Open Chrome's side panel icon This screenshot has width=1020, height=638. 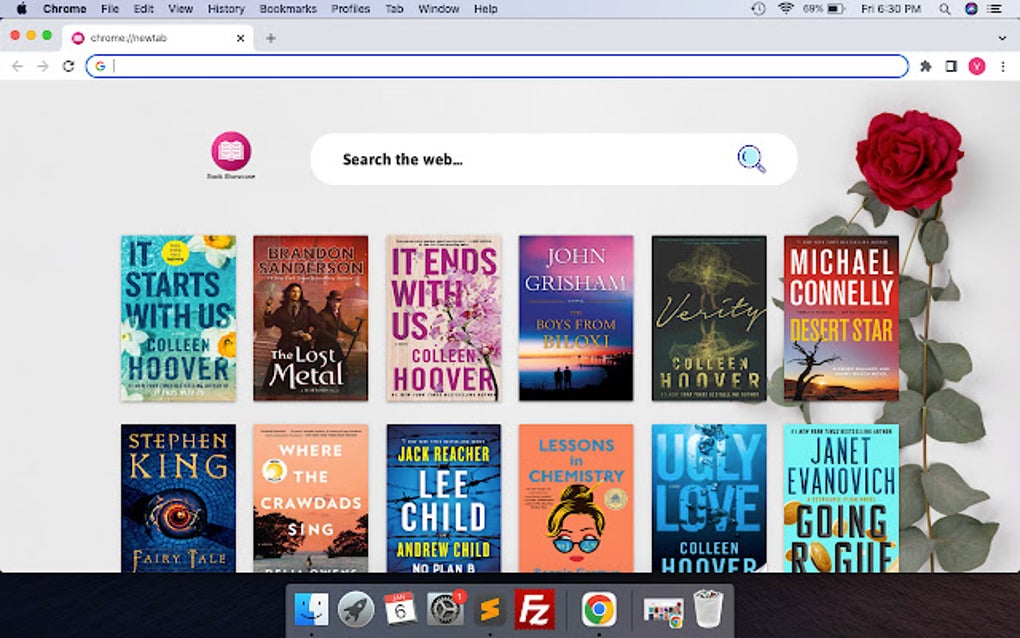click(952, 66)
